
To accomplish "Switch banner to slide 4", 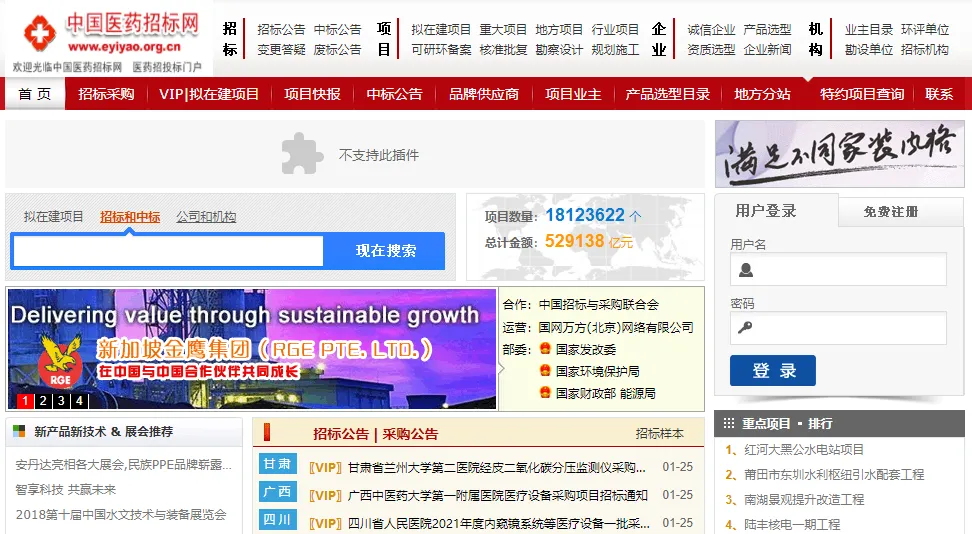I will point(79,401).
